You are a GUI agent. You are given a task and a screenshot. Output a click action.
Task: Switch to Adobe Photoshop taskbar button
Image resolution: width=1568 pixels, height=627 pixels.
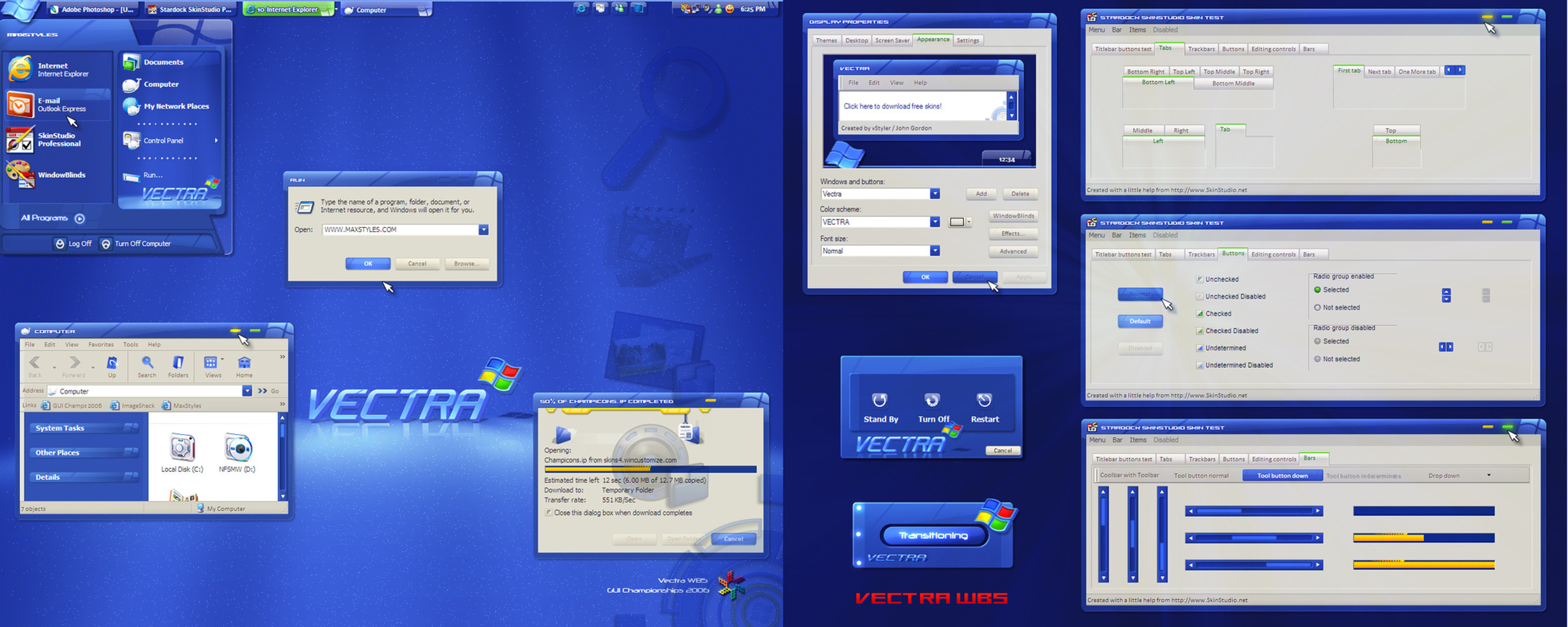click(x=94, y=9)
